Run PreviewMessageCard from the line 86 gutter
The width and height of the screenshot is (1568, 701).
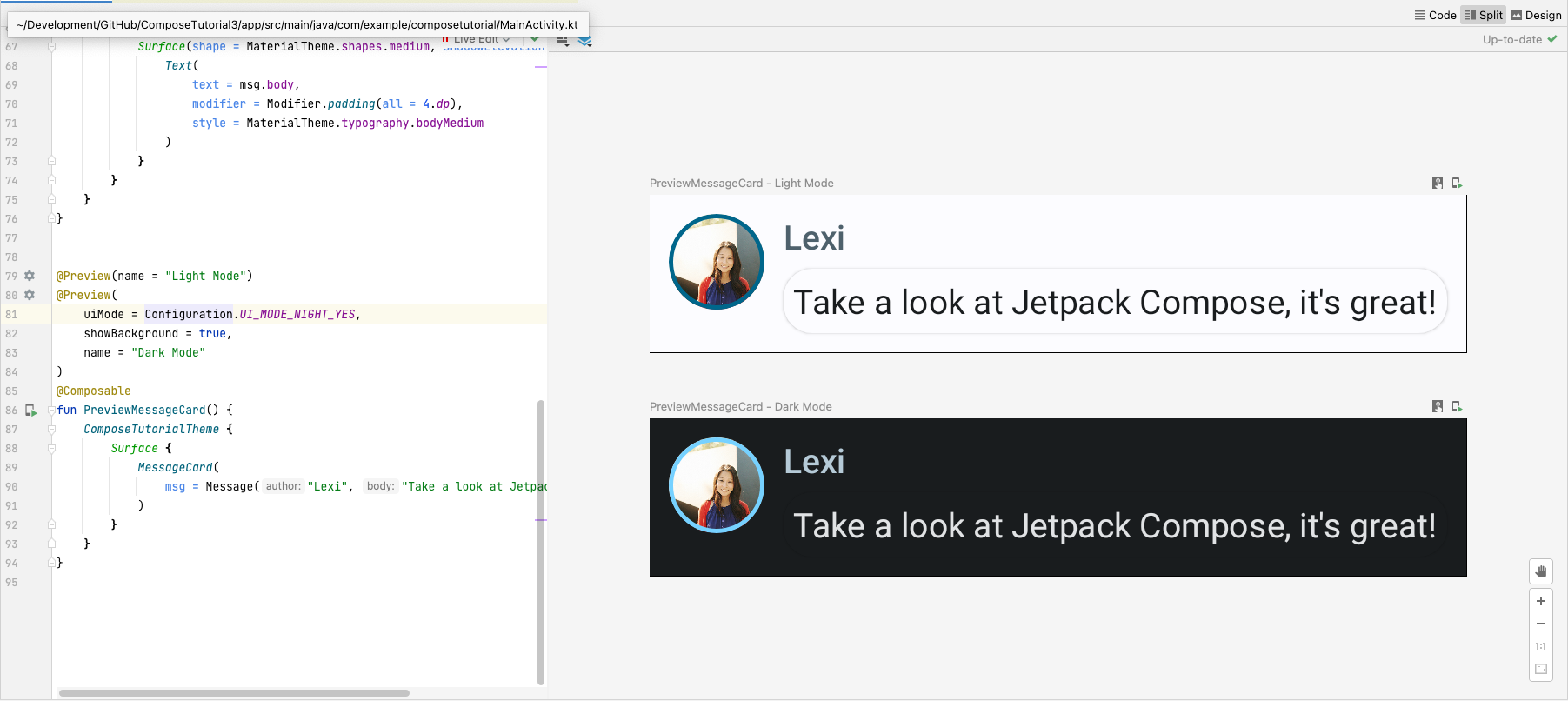(x=30, y=410)
